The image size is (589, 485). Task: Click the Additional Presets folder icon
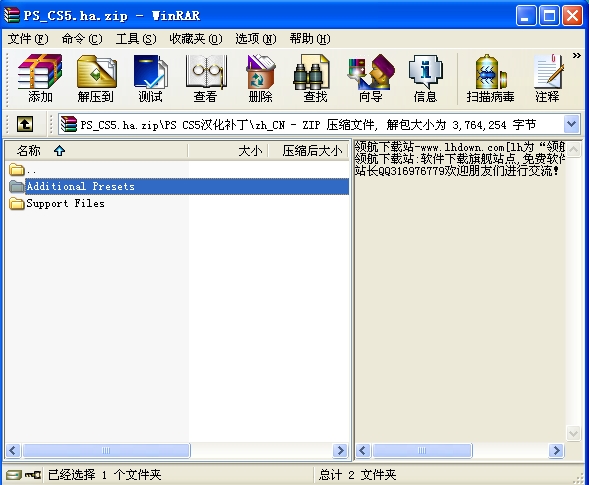17,186
